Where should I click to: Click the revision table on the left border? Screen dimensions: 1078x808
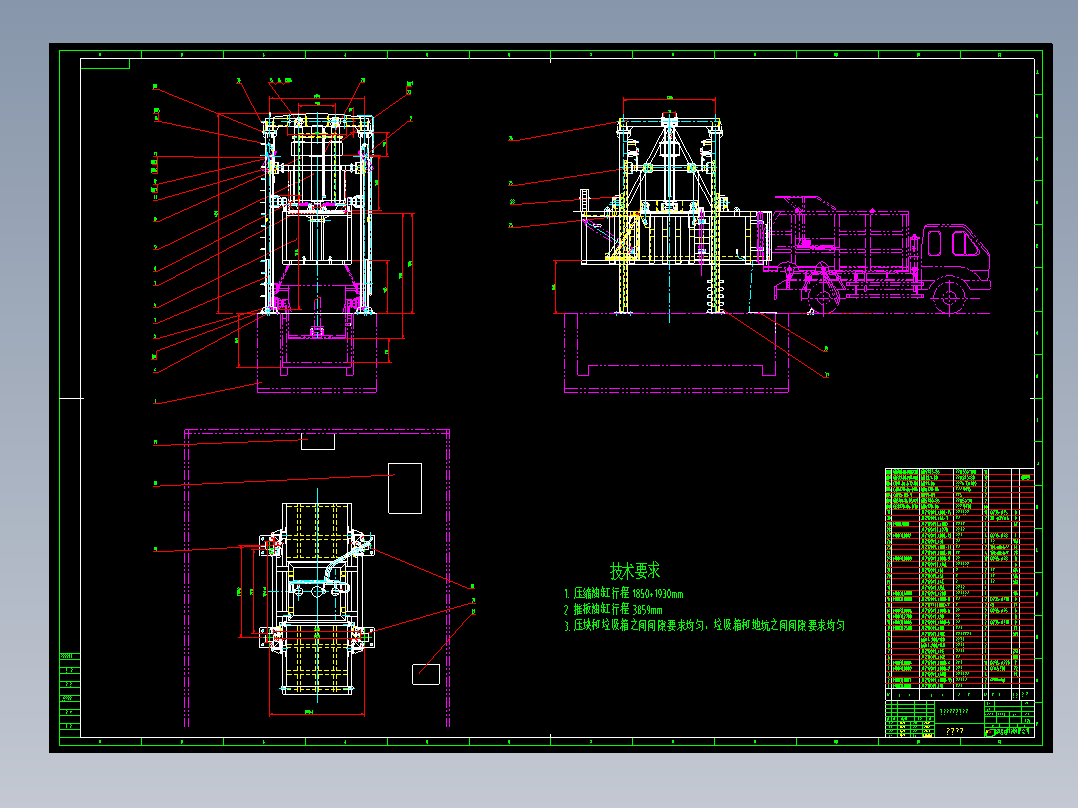click(x=69, y=695)
